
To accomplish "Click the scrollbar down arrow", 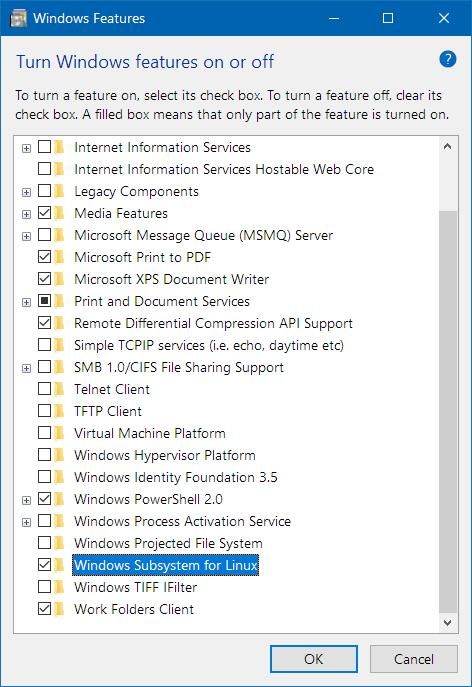I will pyautogui.click(x=447, y=622).
